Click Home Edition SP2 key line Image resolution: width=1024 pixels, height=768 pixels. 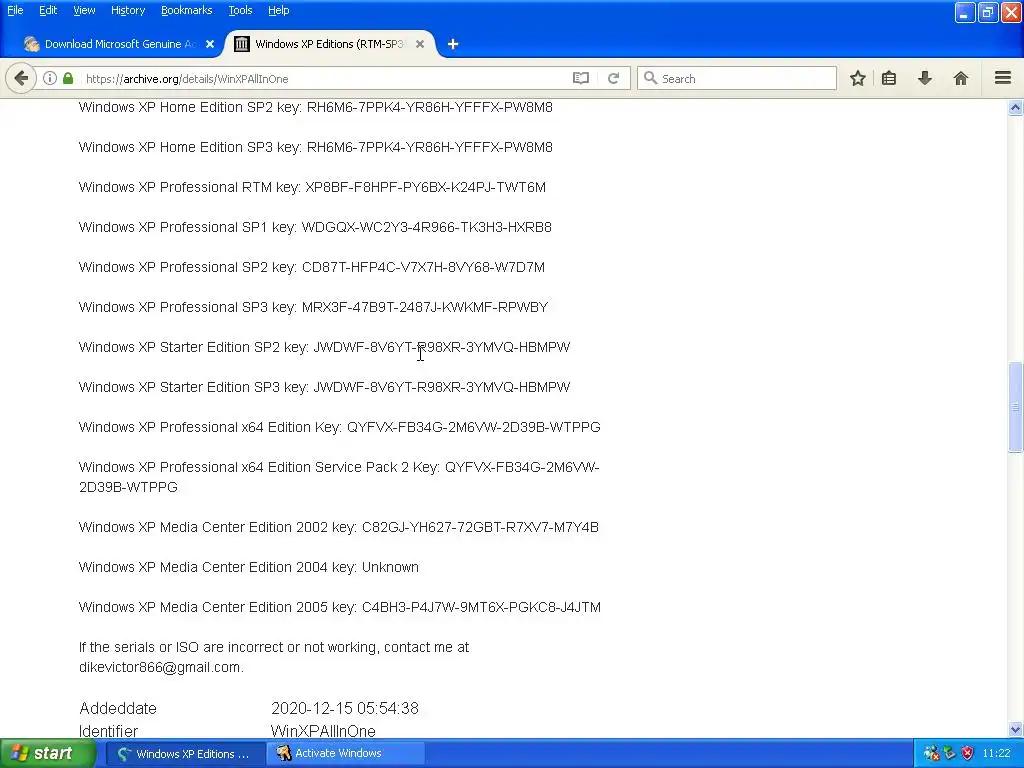coord(315,107)
